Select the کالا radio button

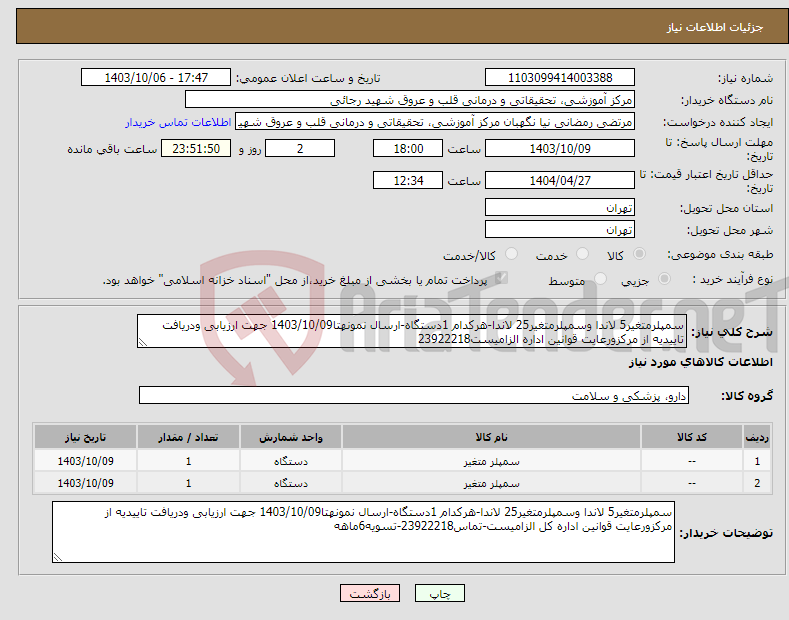click(639, 254)
